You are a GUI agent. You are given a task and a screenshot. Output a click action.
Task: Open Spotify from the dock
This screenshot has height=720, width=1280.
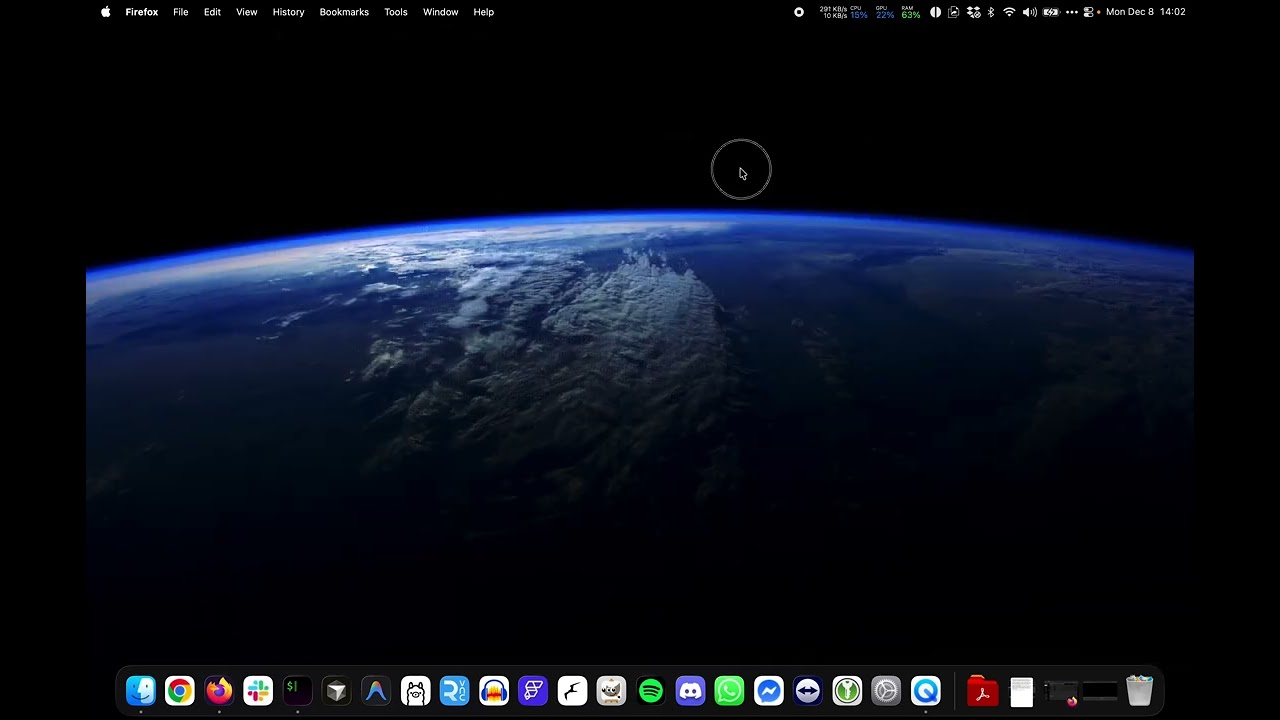pos(651,690)
